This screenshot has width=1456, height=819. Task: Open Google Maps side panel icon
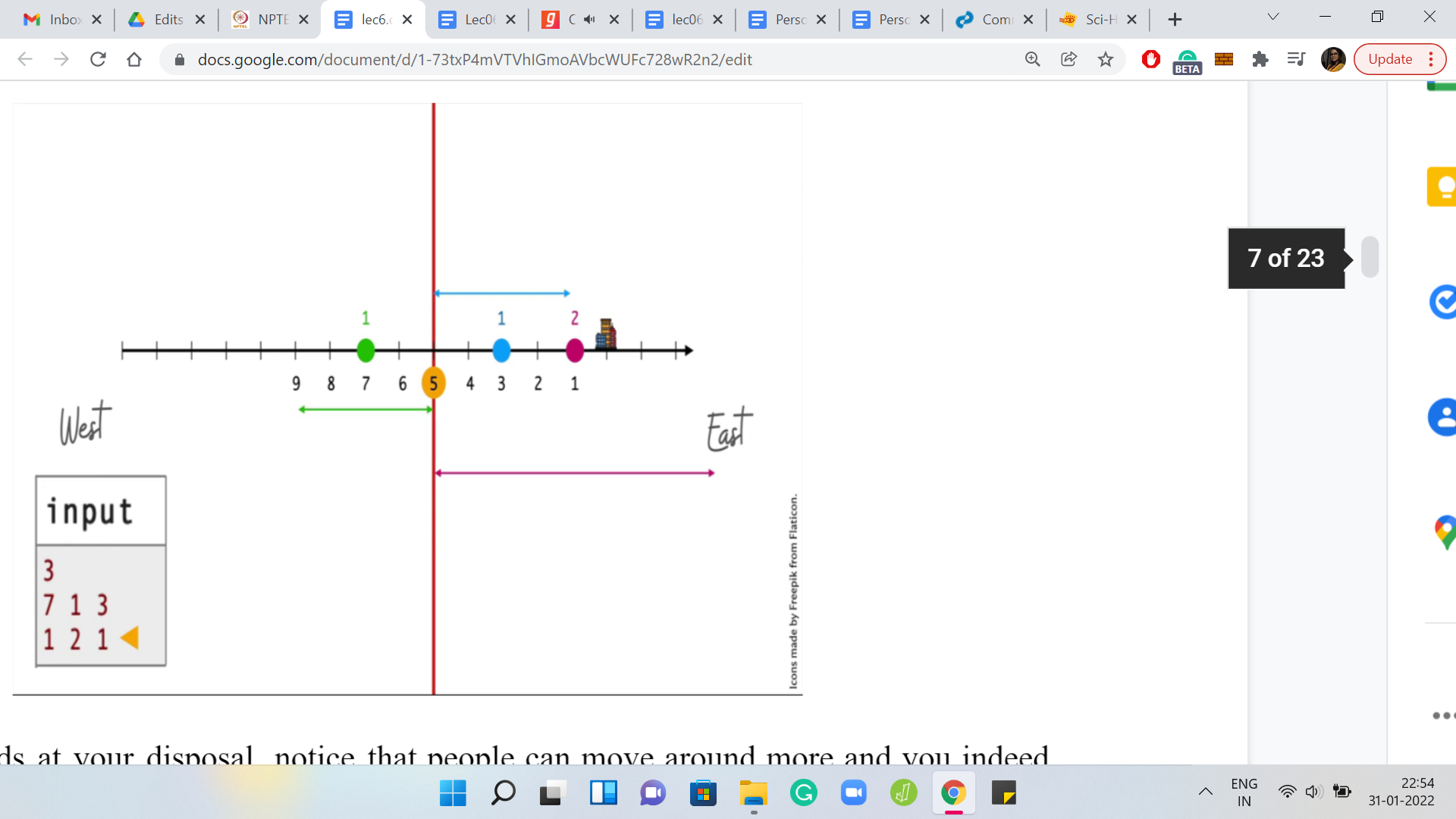coord(1445,531)
